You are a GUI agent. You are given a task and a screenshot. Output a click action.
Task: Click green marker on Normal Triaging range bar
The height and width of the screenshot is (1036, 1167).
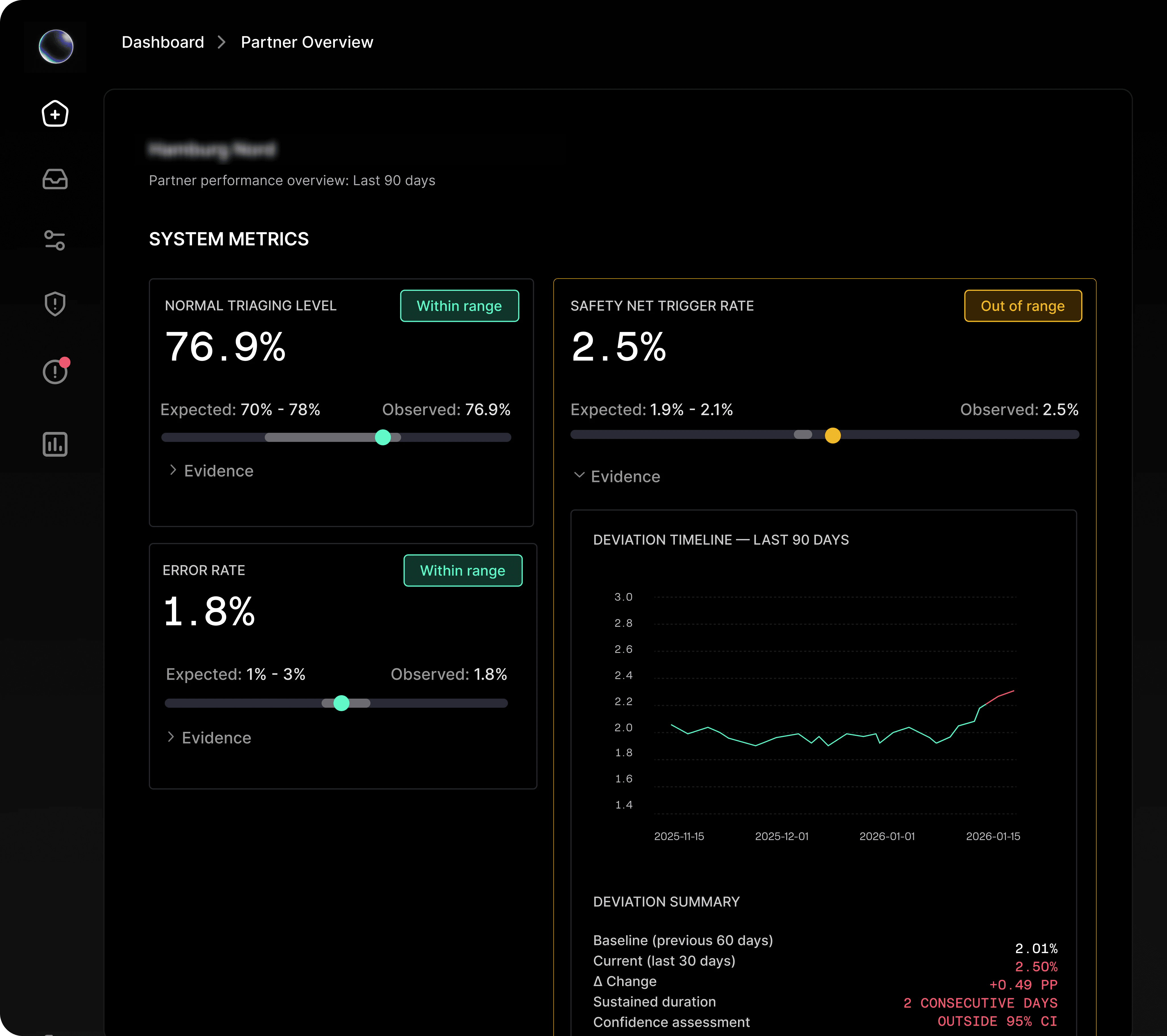coord(383,437)
